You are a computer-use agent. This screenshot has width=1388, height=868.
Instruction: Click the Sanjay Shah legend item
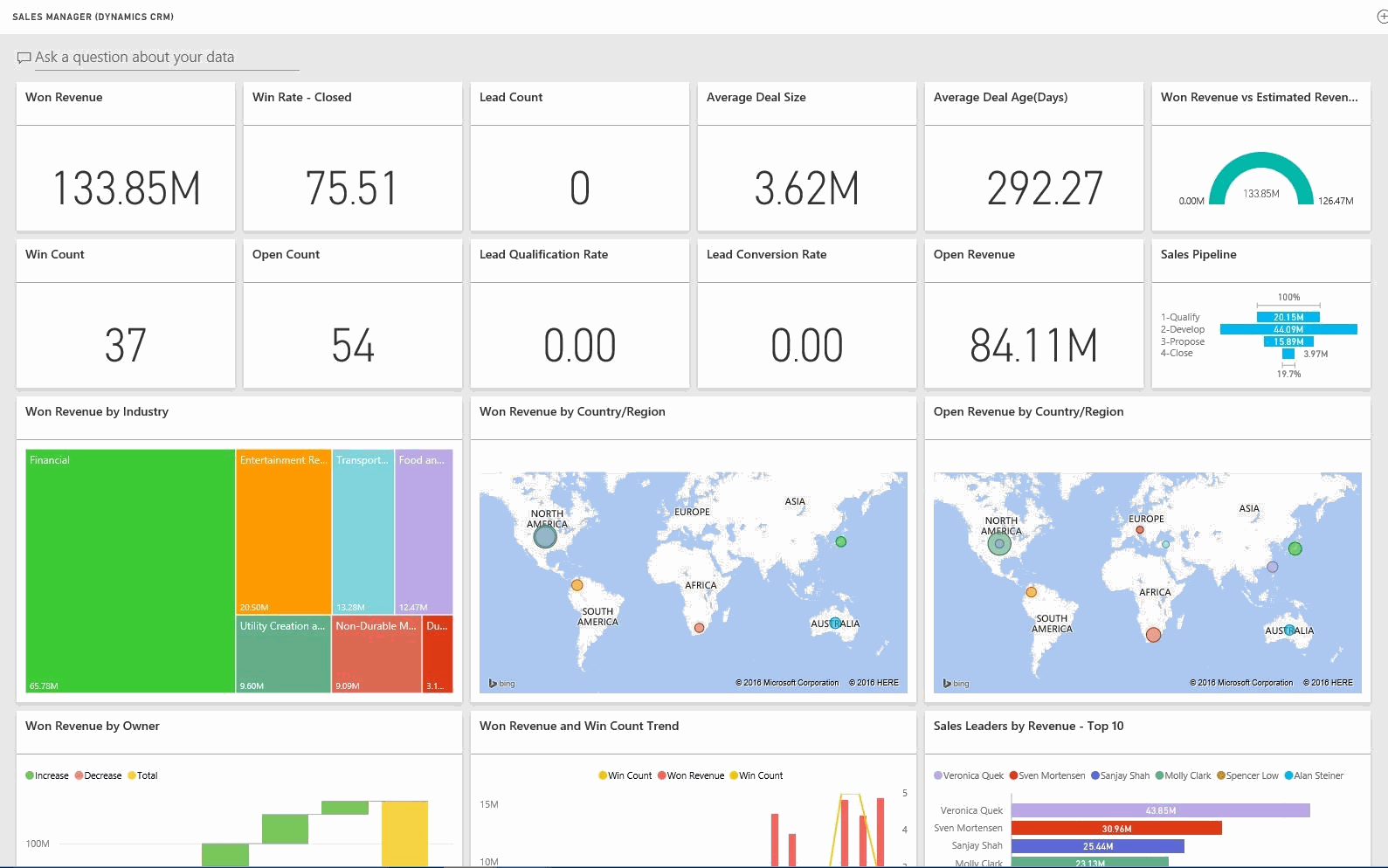pyautogui.click(x=1121, y=775)
